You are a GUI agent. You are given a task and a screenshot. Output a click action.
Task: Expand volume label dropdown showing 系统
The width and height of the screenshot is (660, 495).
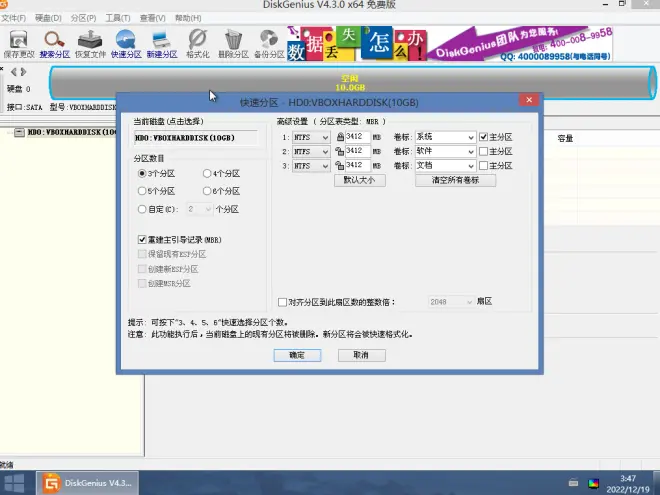(x=445, y=137)
